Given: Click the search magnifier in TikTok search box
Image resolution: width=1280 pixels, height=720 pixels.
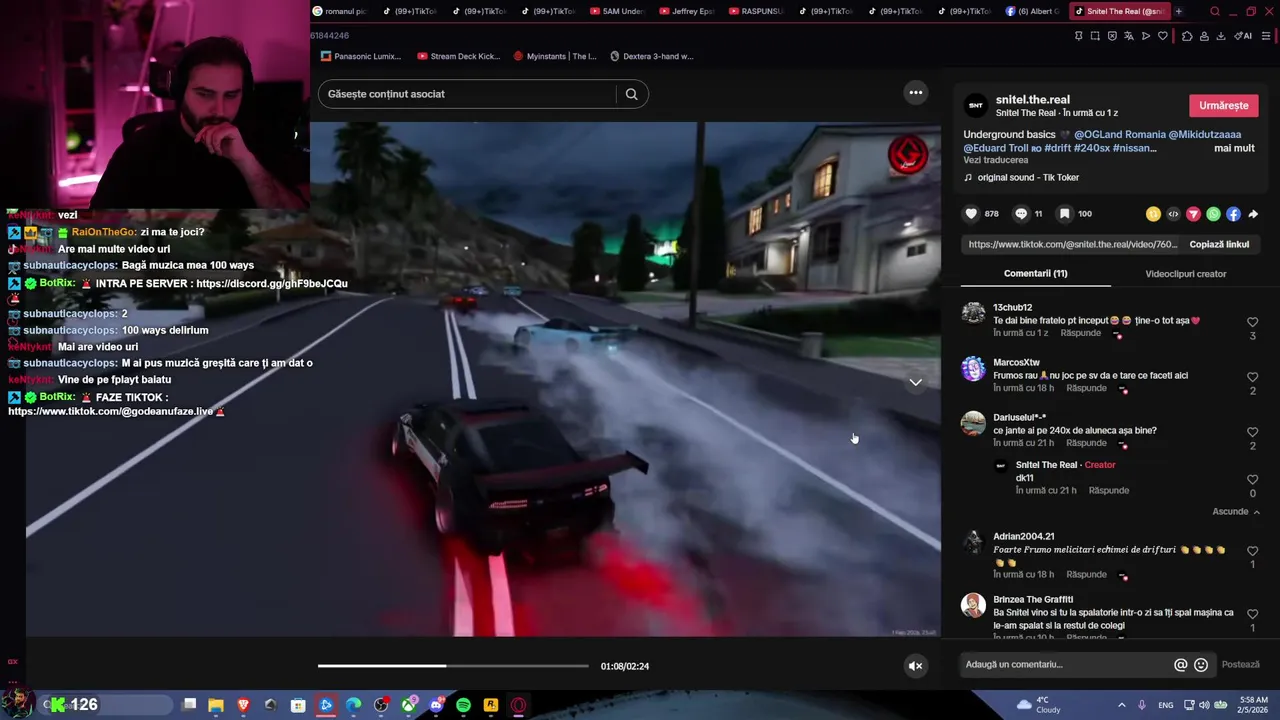Looking at the screenshot, I should (x=631, y=94).
